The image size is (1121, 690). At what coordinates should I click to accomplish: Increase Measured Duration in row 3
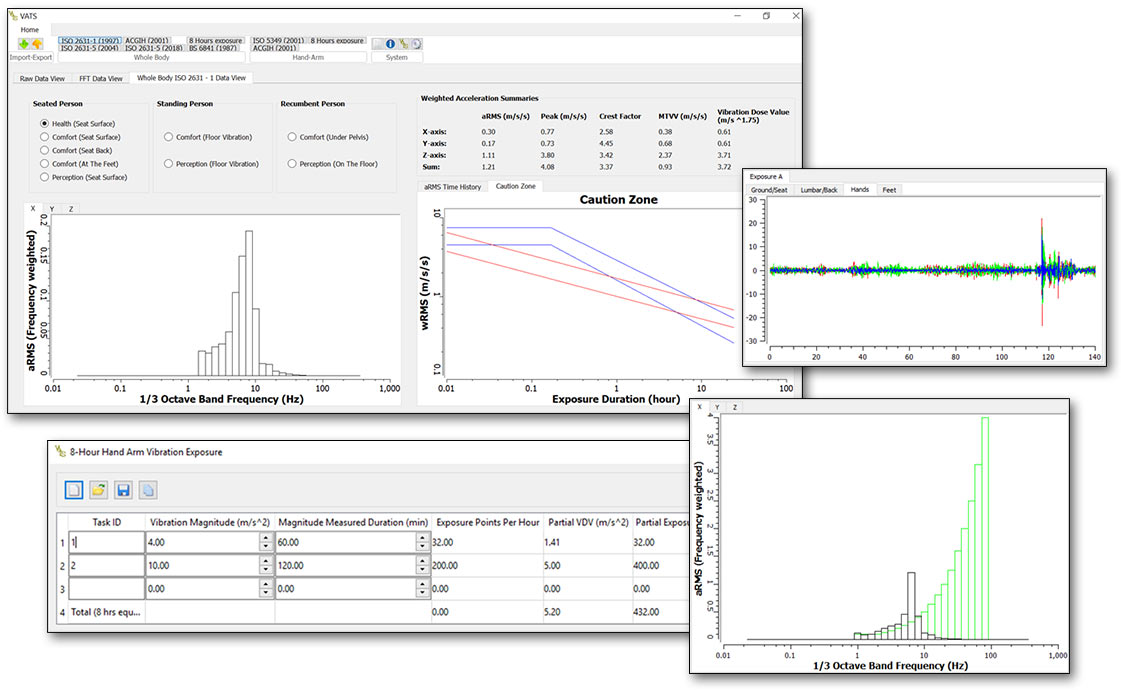coord(423,584)
